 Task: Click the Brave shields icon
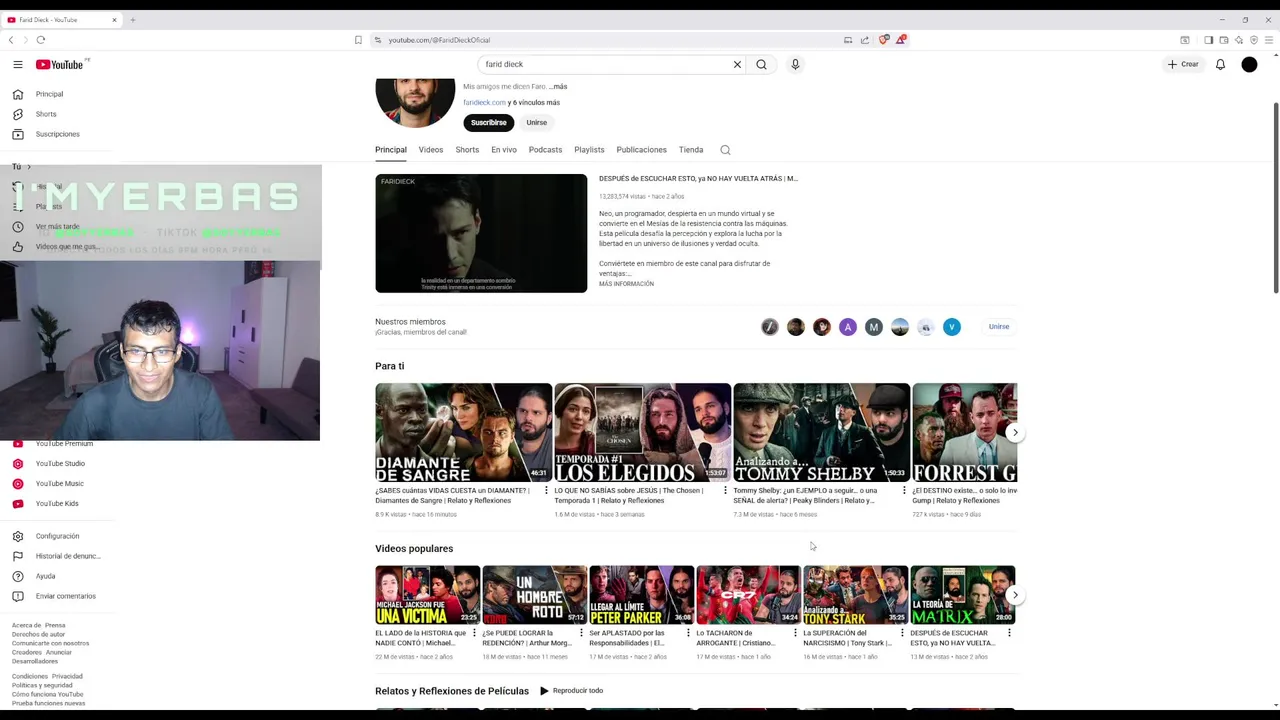(883, 40)
